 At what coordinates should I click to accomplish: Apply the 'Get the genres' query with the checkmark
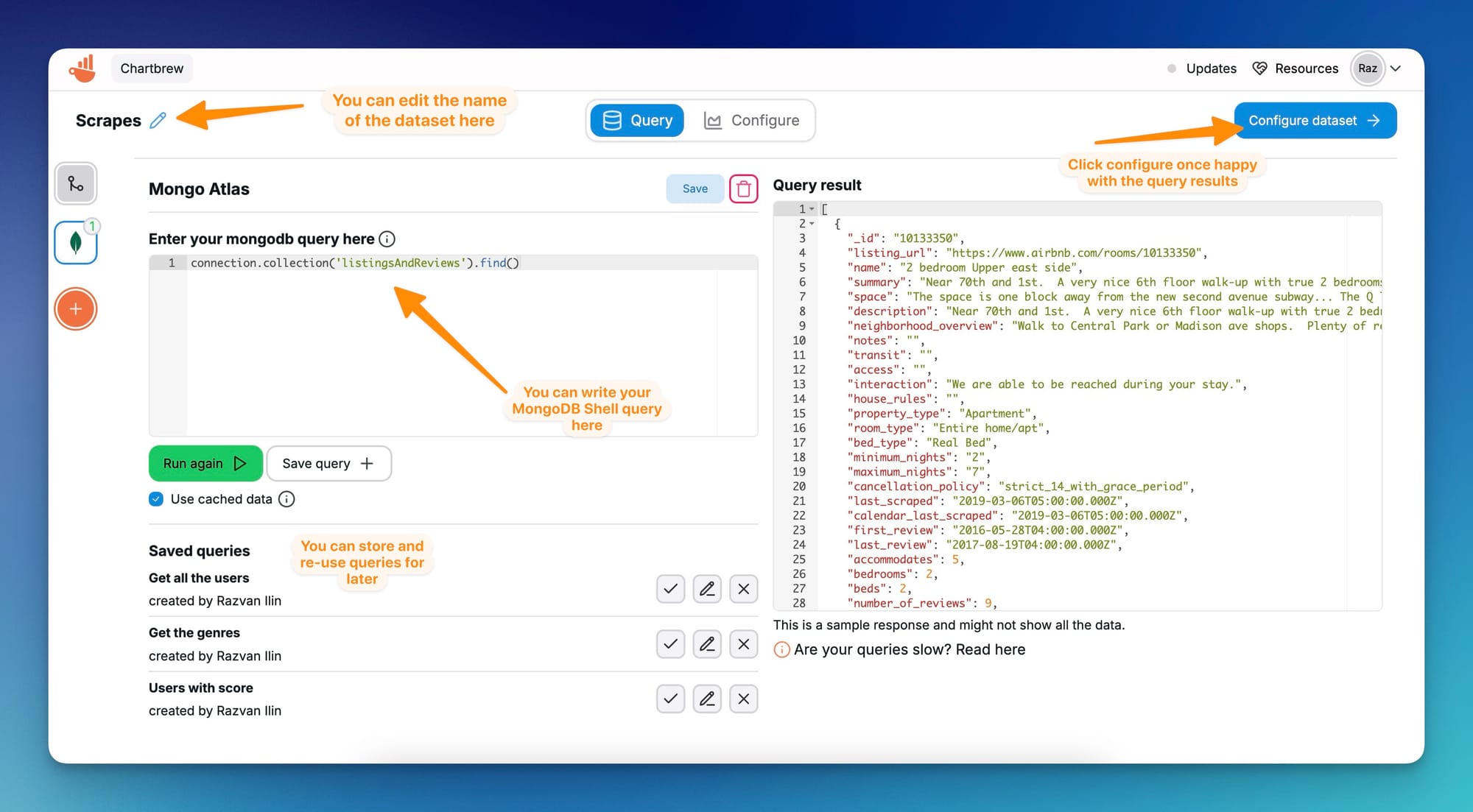click(669, 643)
